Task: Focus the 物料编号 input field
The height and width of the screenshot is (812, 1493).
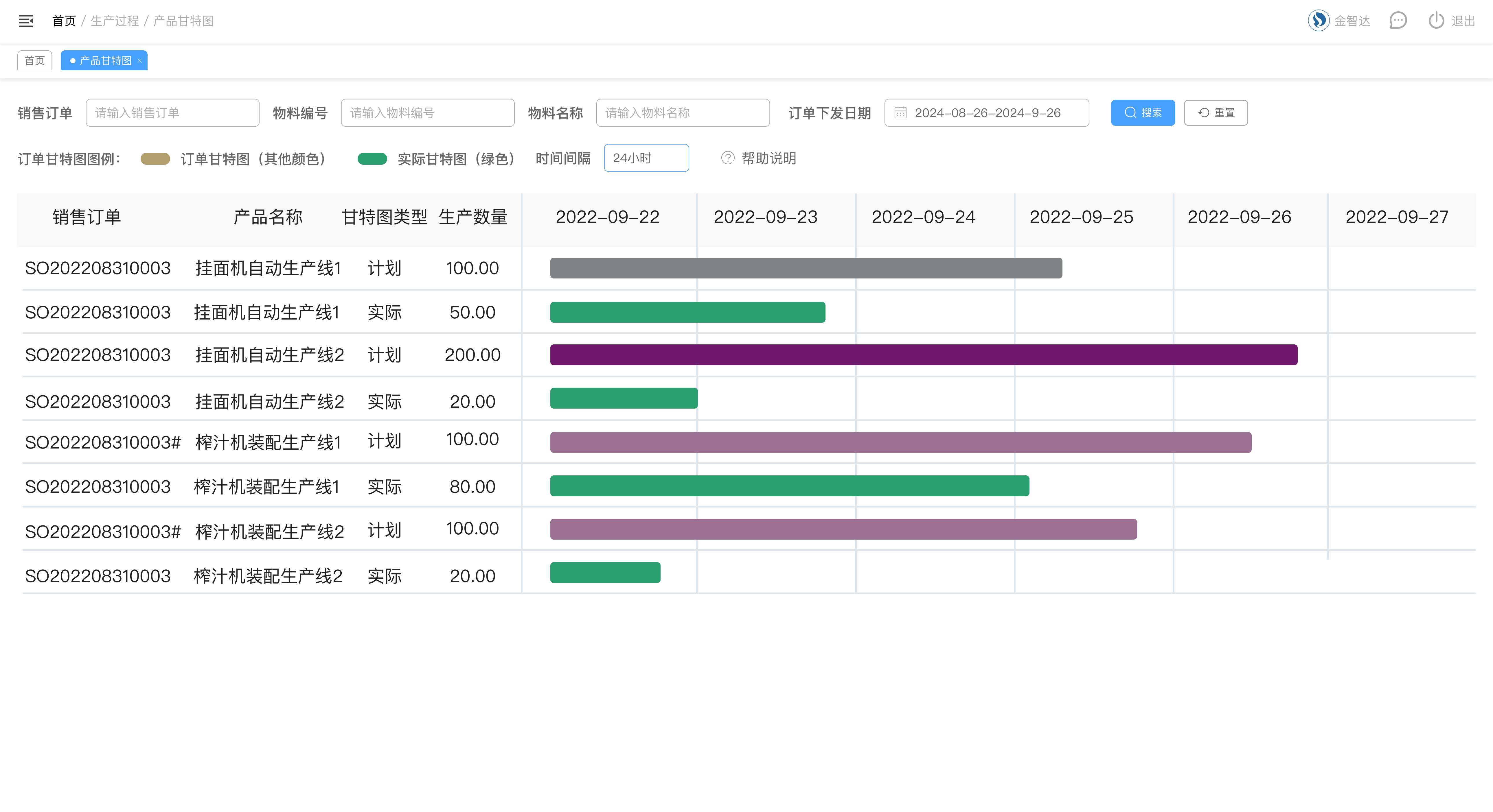Action: coord(427,113)
